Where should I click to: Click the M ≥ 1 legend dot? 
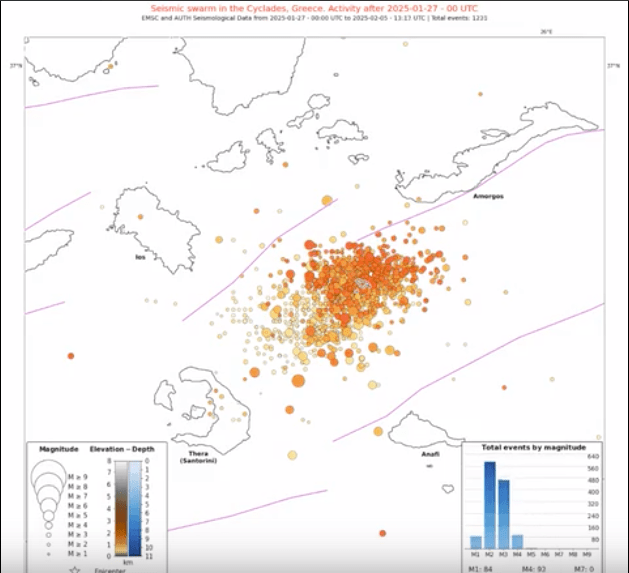pyautogui.click(x=50, y=553)
